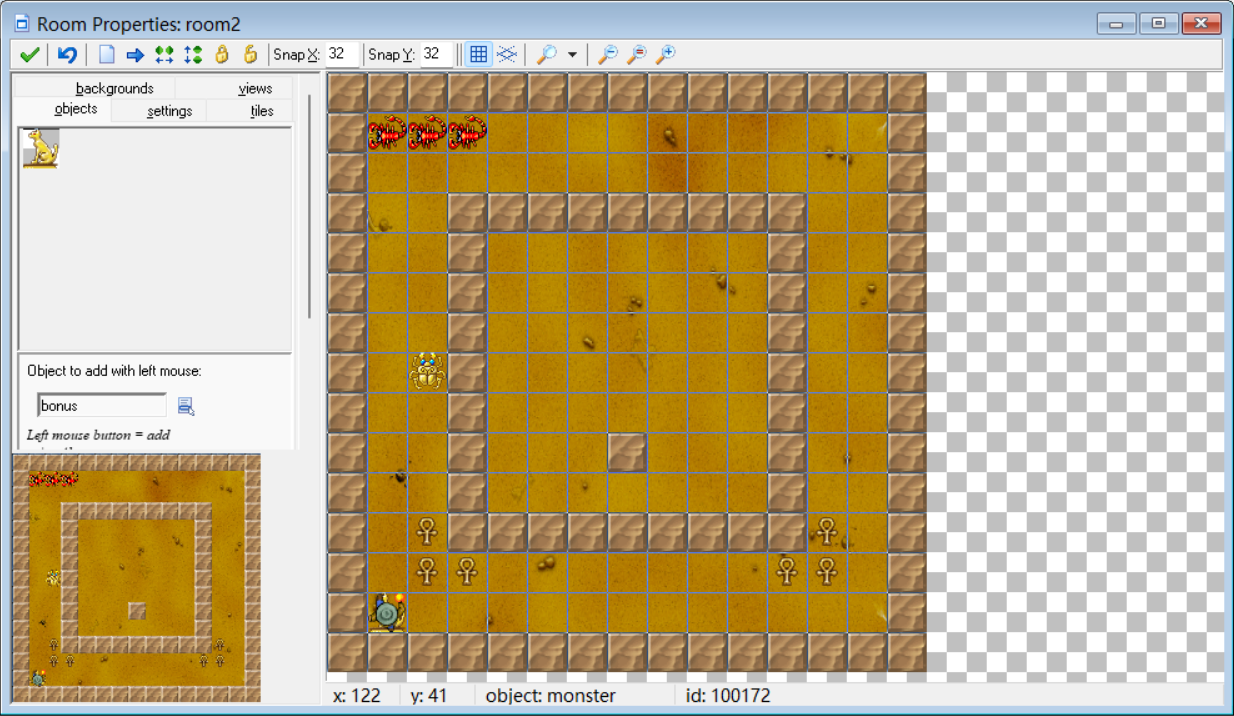
Task: Edit the Snap Y value field
Action: [436, 54]
